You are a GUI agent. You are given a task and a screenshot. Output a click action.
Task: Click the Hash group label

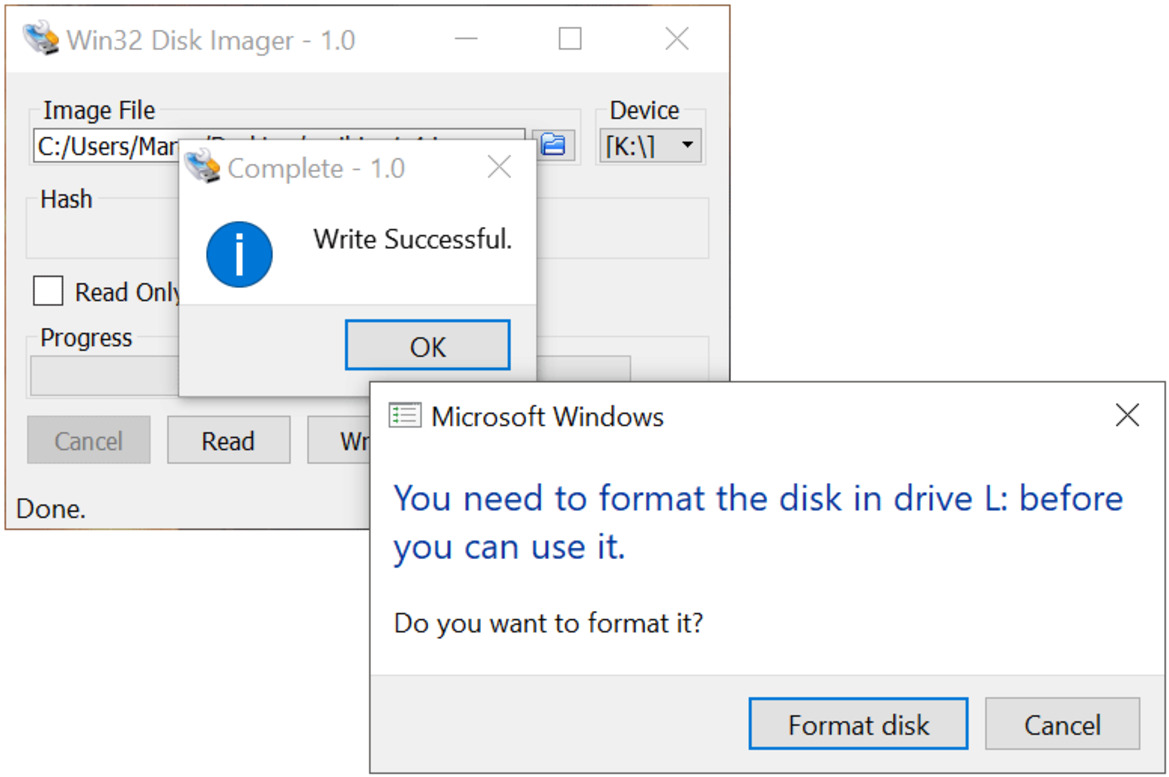coord(66,199)
